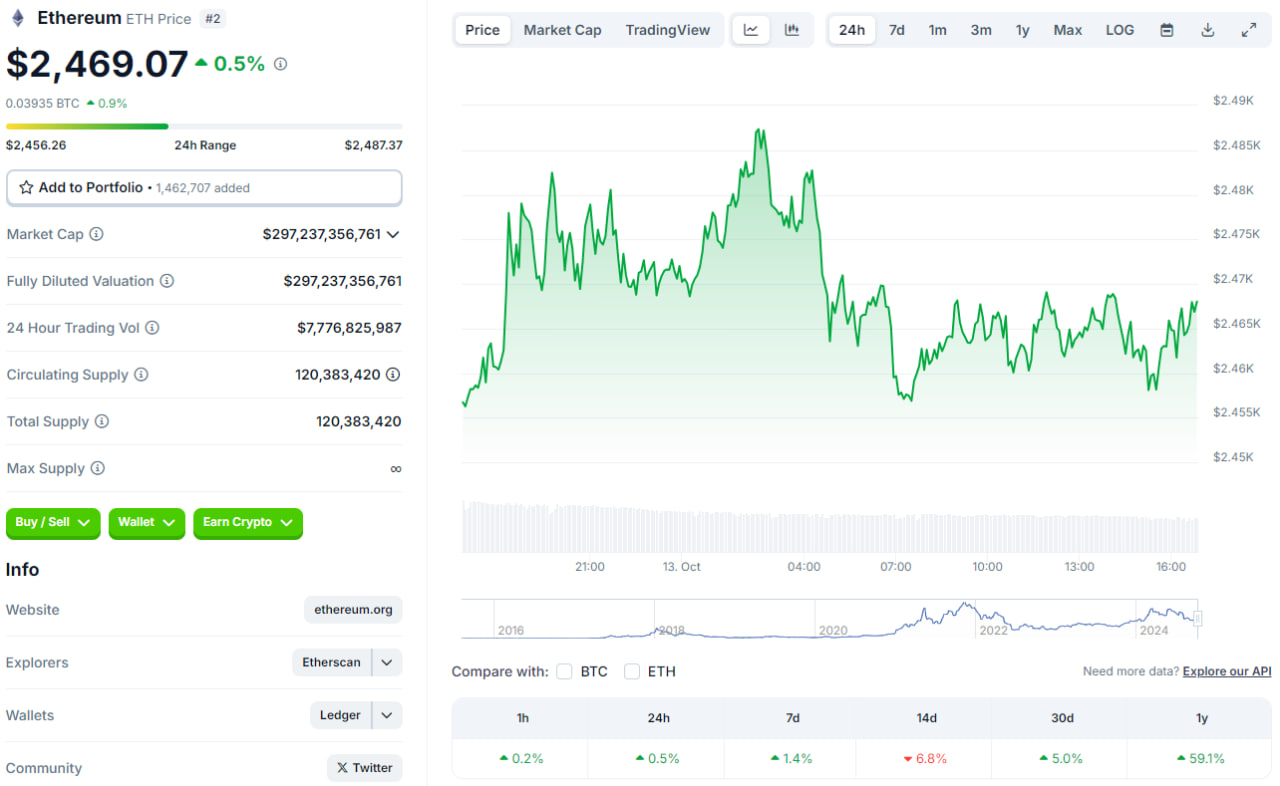Select the TradingView tab
The image size is (1280, 786).
(x=668, y=30)
